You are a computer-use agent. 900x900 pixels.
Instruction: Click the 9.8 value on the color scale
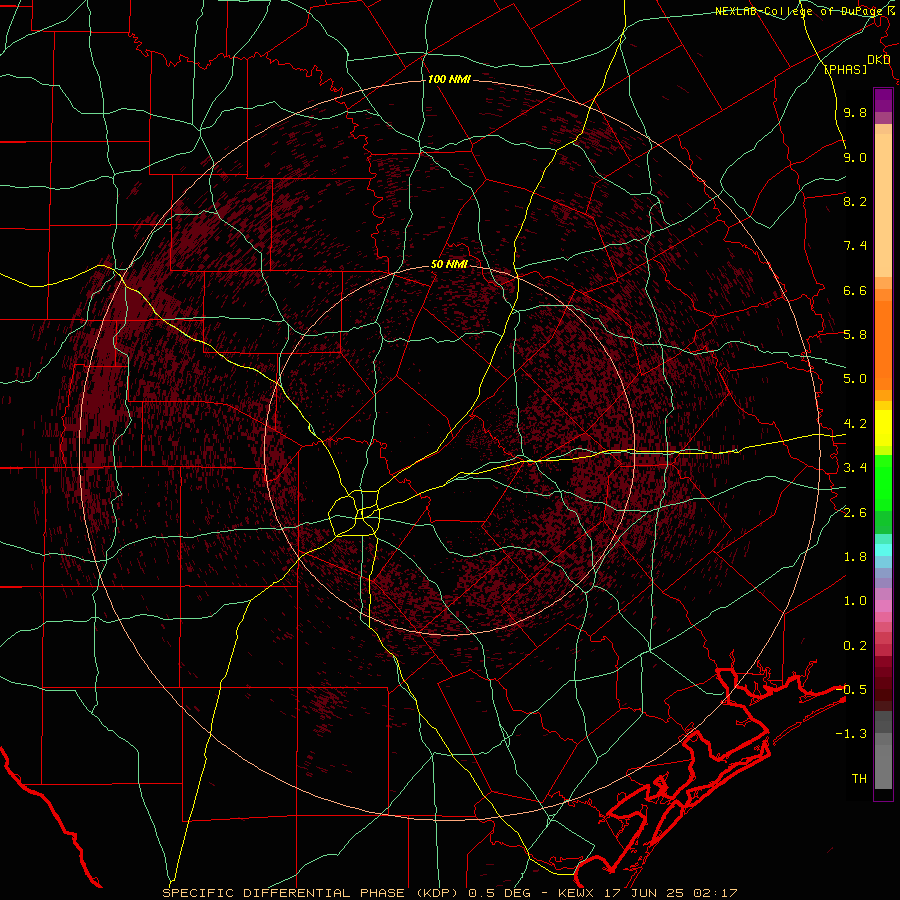[x=855, y=113]
